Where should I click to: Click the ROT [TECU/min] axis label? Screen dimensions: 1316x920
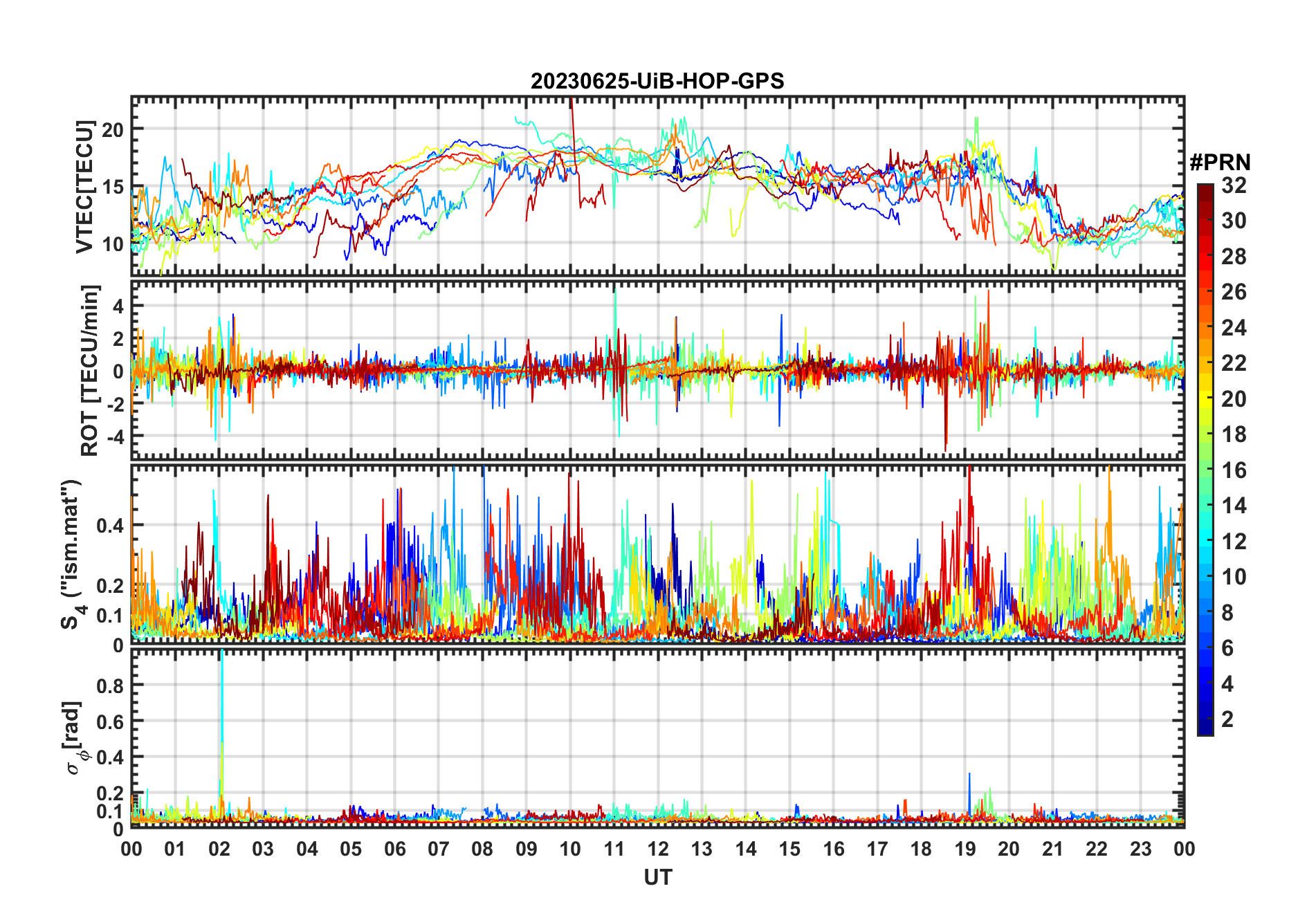[x=89, y=370]
